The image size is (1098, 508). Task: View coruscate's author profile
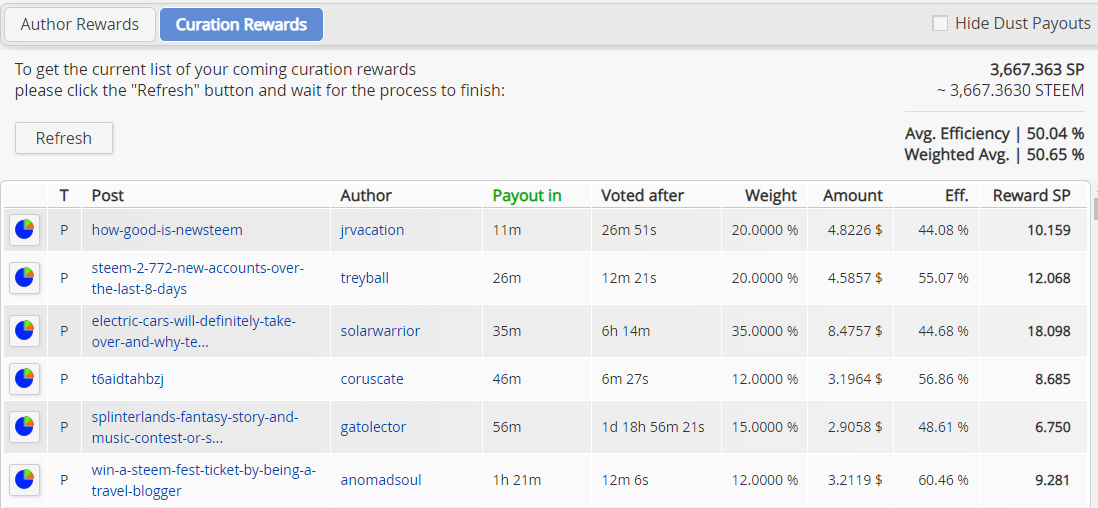click(x=373, y=378)
